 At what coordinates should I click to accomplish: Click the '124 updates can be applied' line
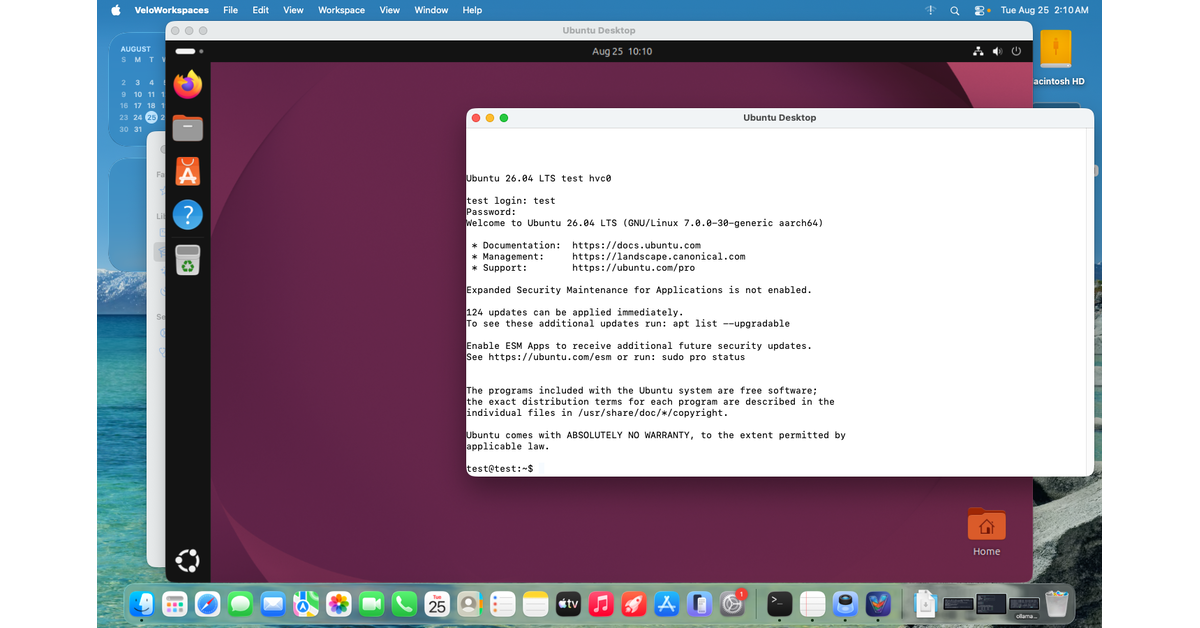(x=575, y=313)
